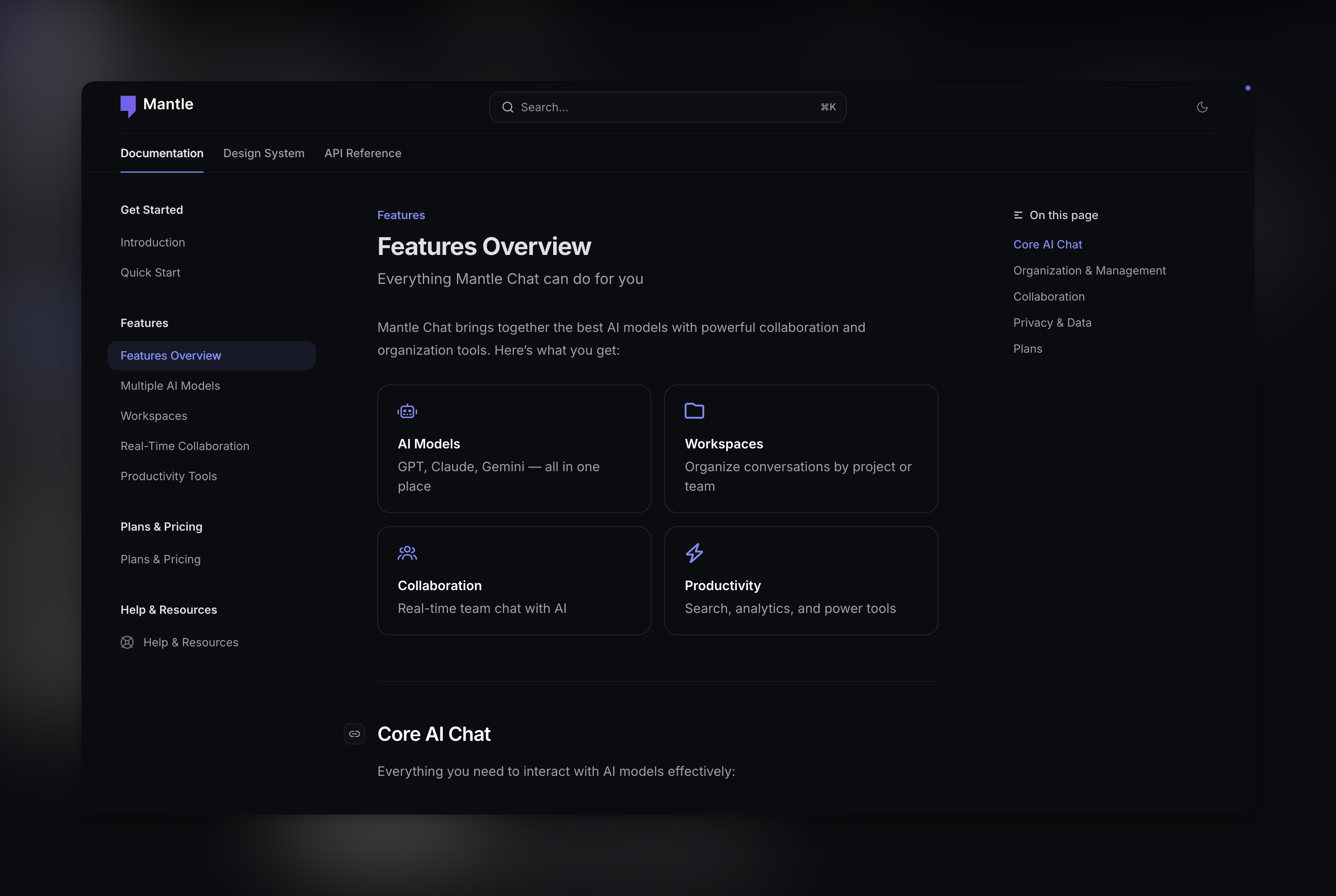Open the Workspaces card title
This screenshot has height=896, width=1336.
click(x=724, y=444)
